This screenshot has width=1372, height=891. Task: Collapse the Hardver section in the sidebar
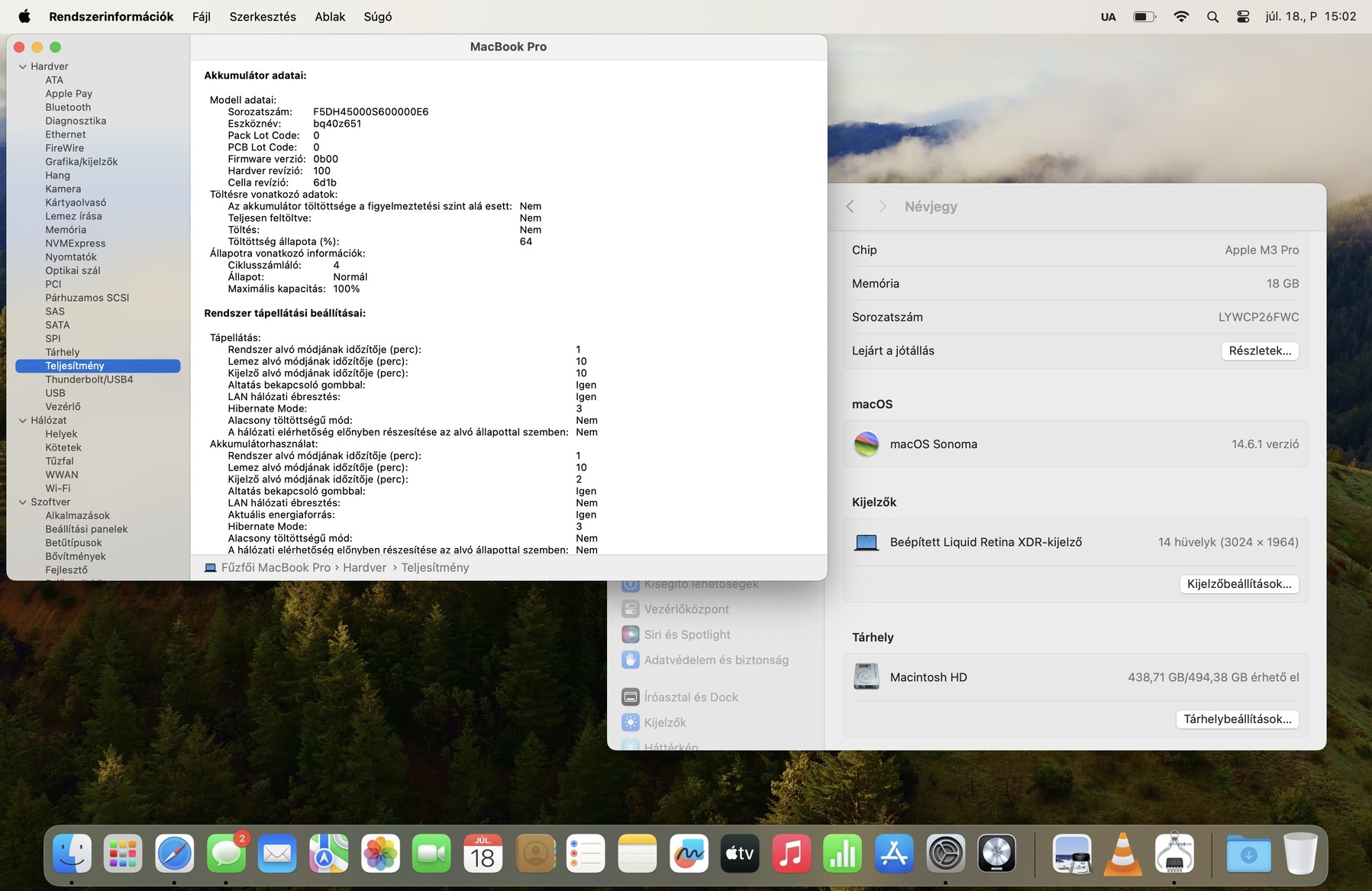pyautogui.click(x=23, y=66)
